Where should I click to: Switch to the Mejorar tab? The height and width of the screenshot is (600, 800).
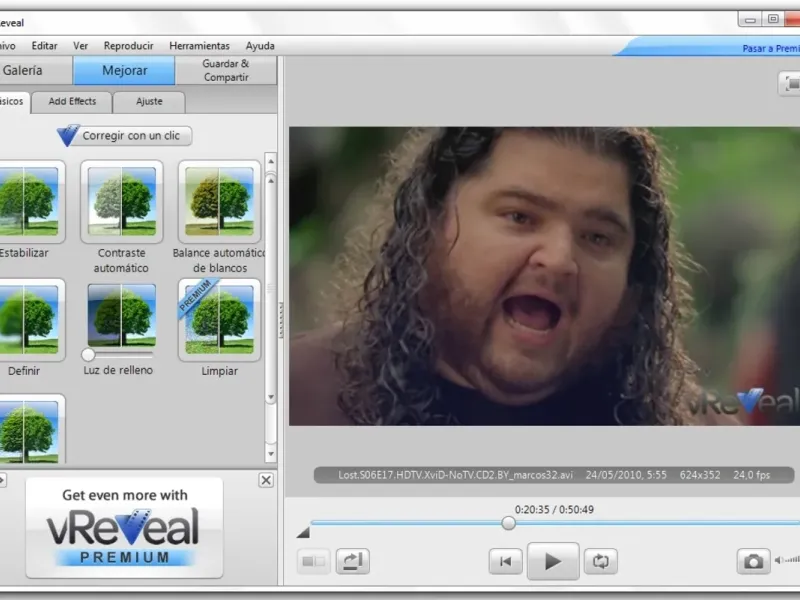[x=124, y=70]
